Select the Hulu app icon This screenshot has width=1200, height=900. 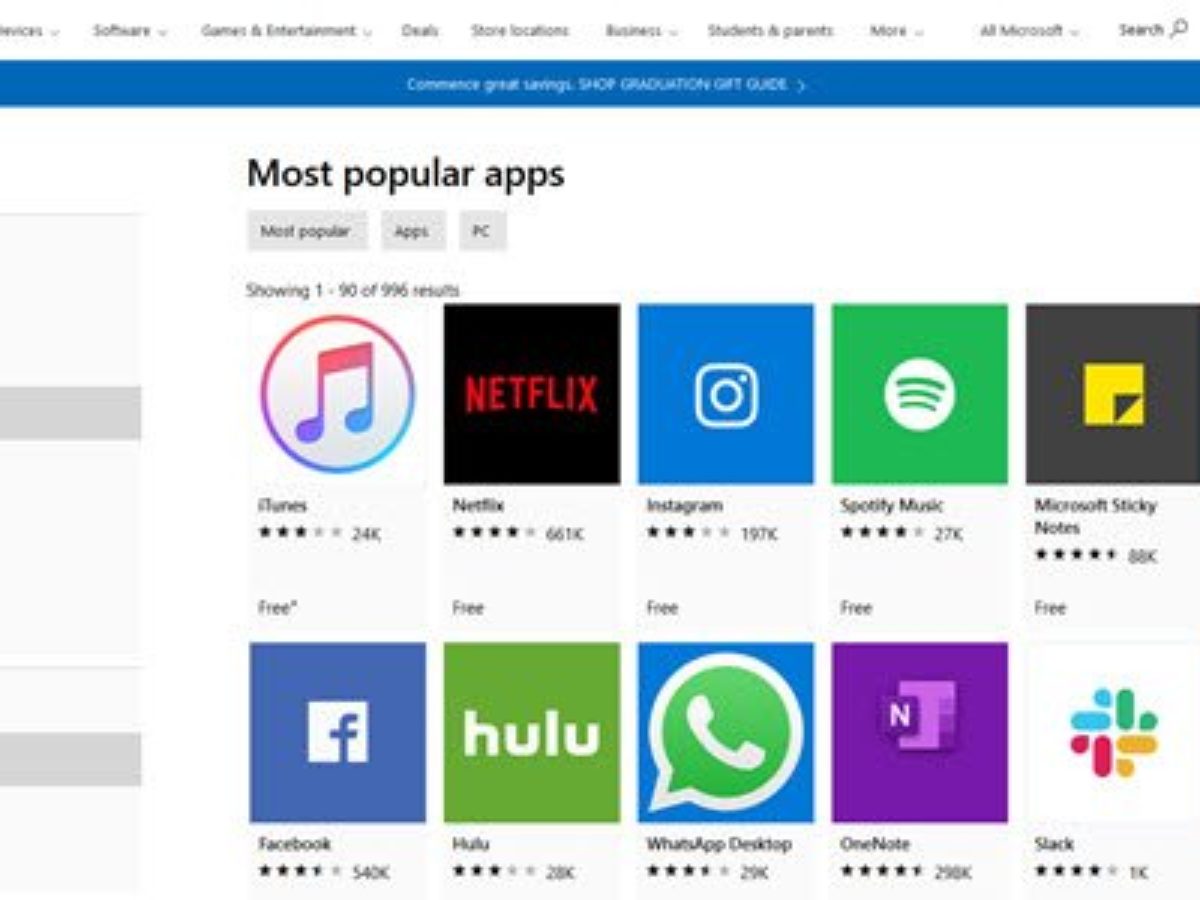[x=531, y=732]
